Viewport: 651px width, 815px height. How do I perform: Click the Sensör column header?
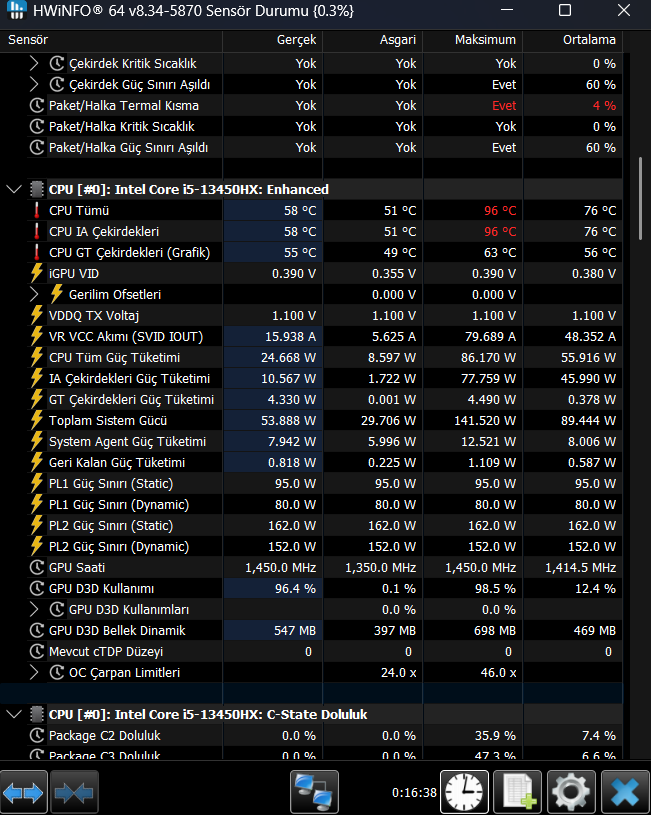click(x=111, y=40)
